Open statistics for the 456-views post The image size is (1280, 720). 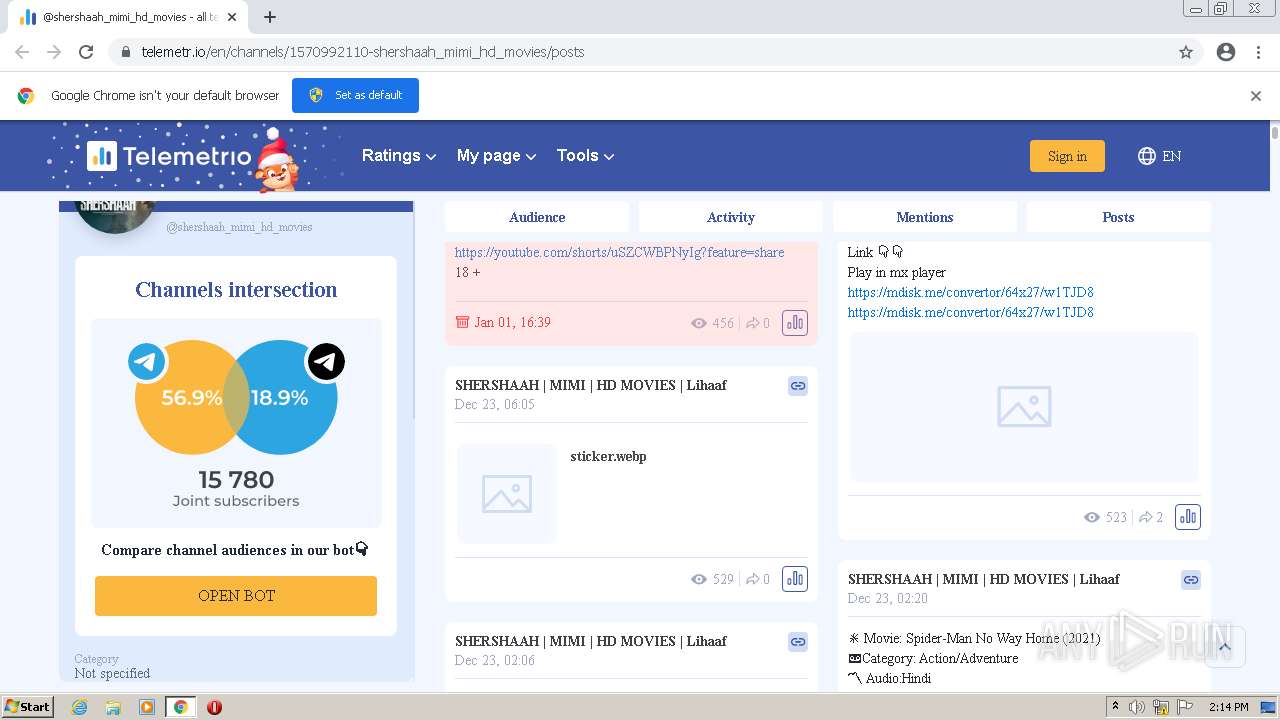click(795, 323)
